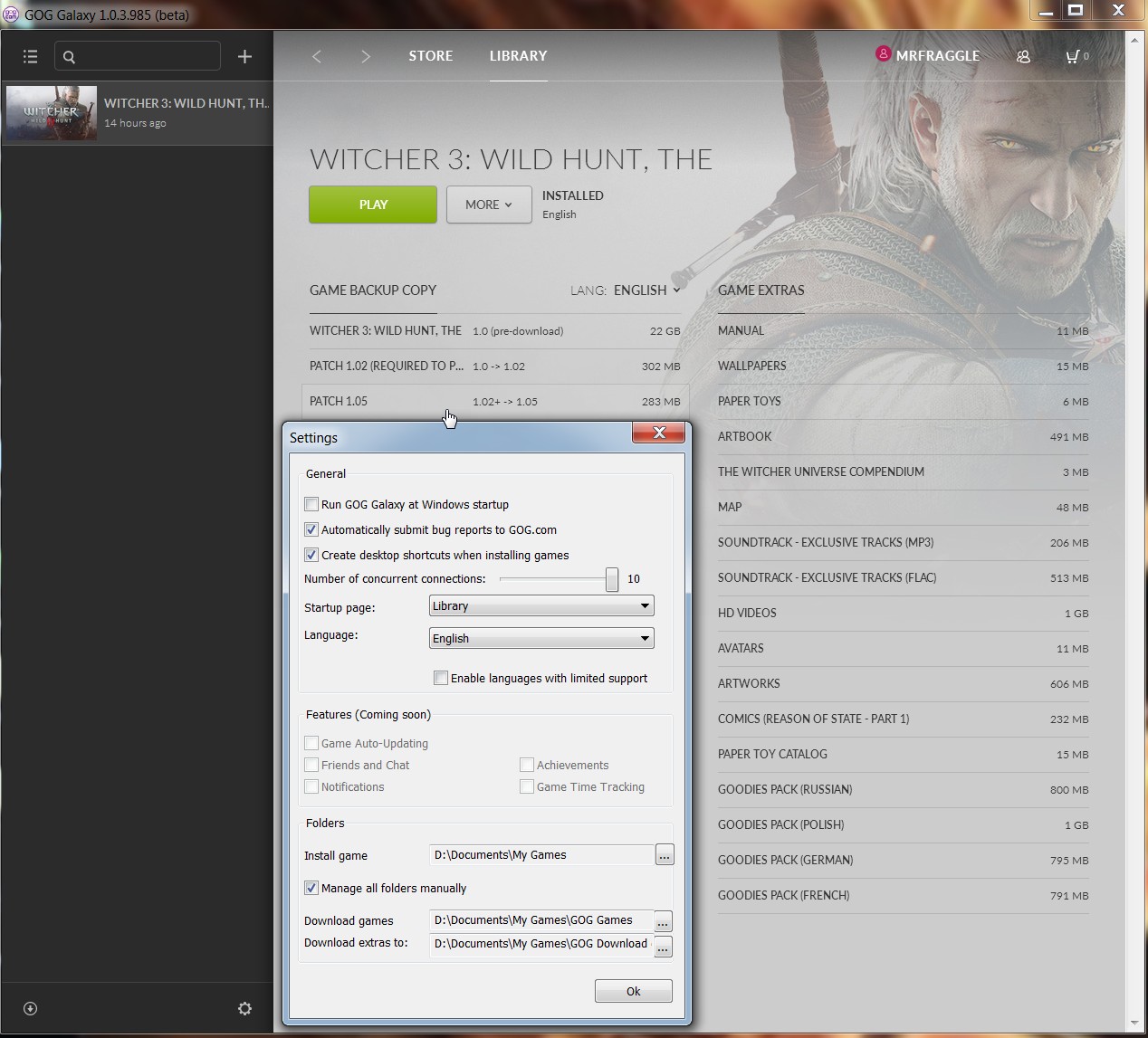Click the Install game path field
This screenshot has height=1038, width=1148.
point(541,854)
